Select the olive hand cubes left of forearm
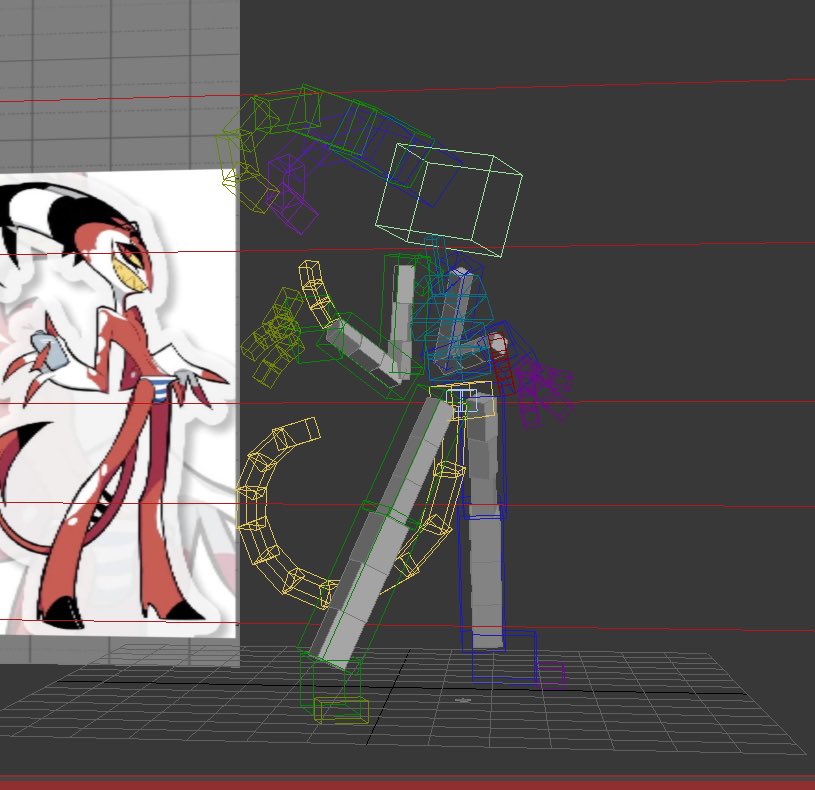The image size is (815, 790). point(274,337)
